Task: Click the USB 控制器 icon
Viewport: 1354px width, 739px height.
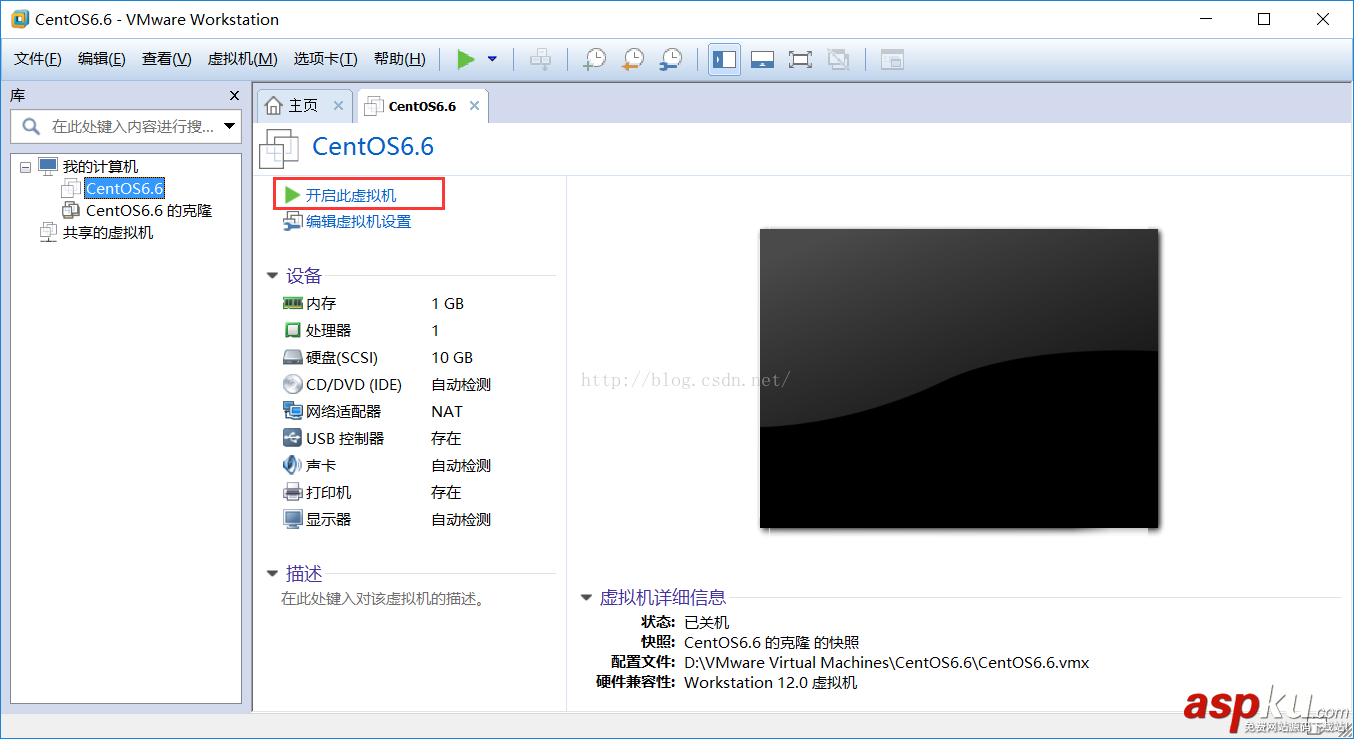Action: click(292, 438)
